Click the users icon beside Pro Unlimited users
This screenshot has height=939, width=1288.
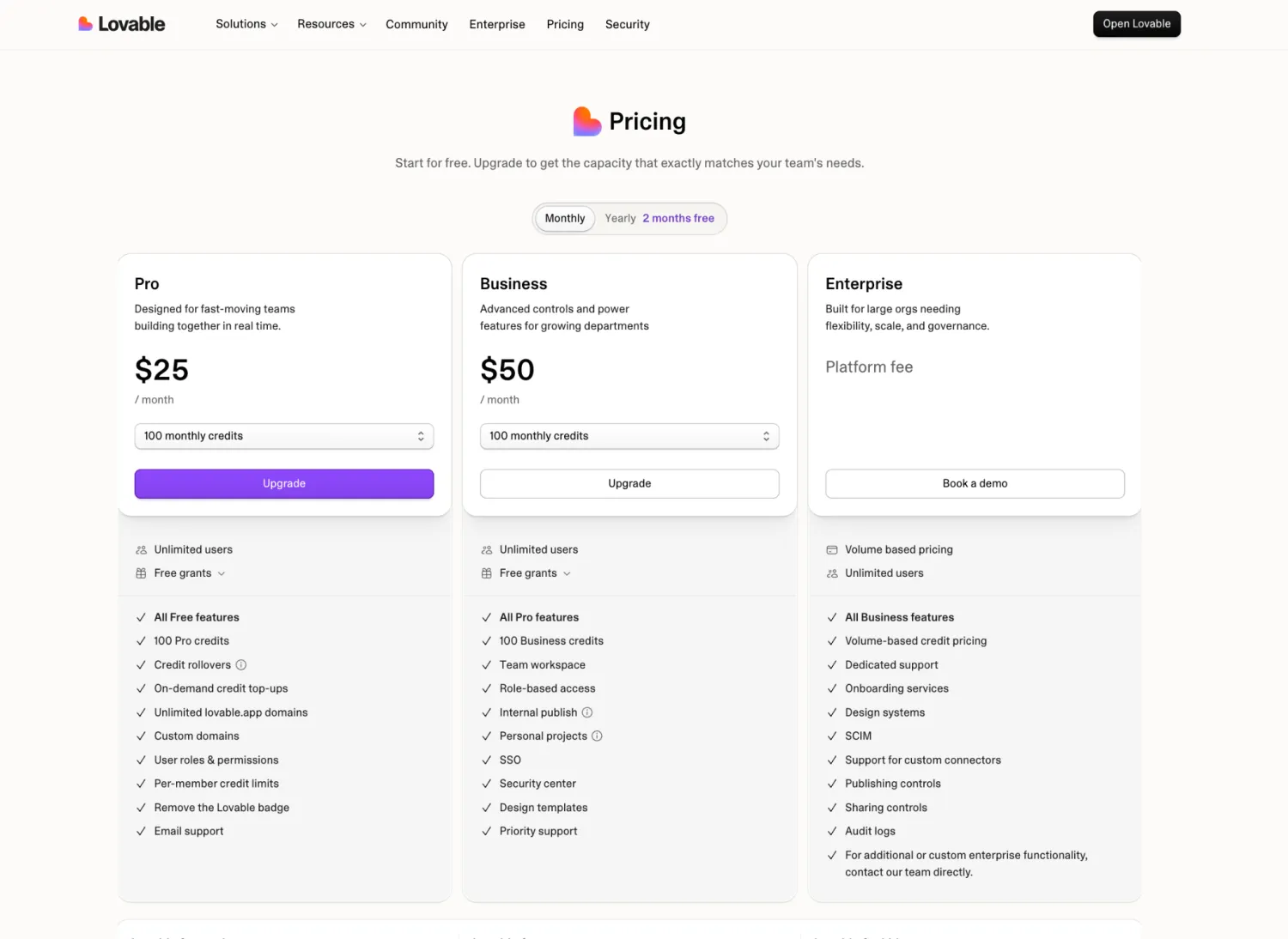click(x=141, y=549)
